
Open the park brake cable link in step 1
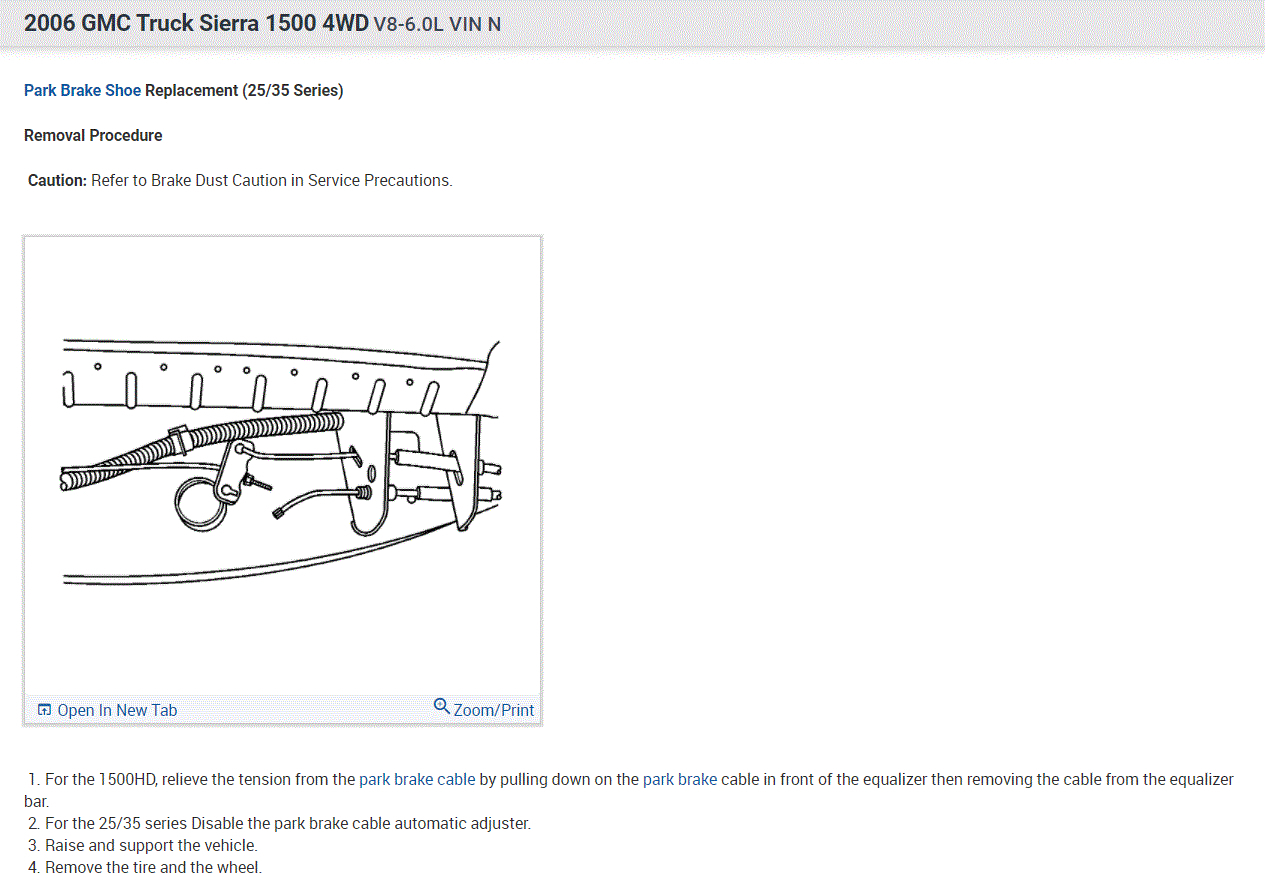click(417, 779)
